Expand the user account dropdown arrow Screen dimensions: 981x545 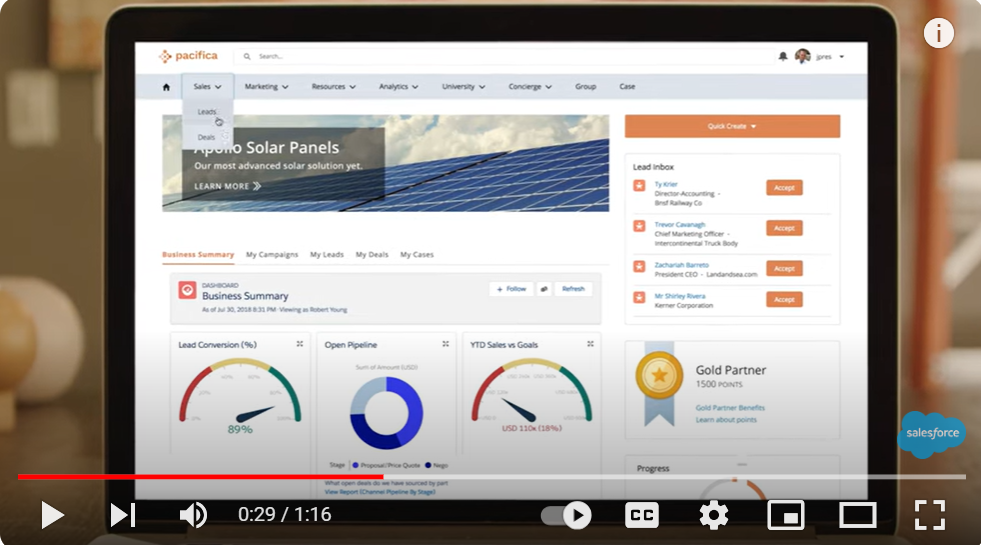coord(841,57)
